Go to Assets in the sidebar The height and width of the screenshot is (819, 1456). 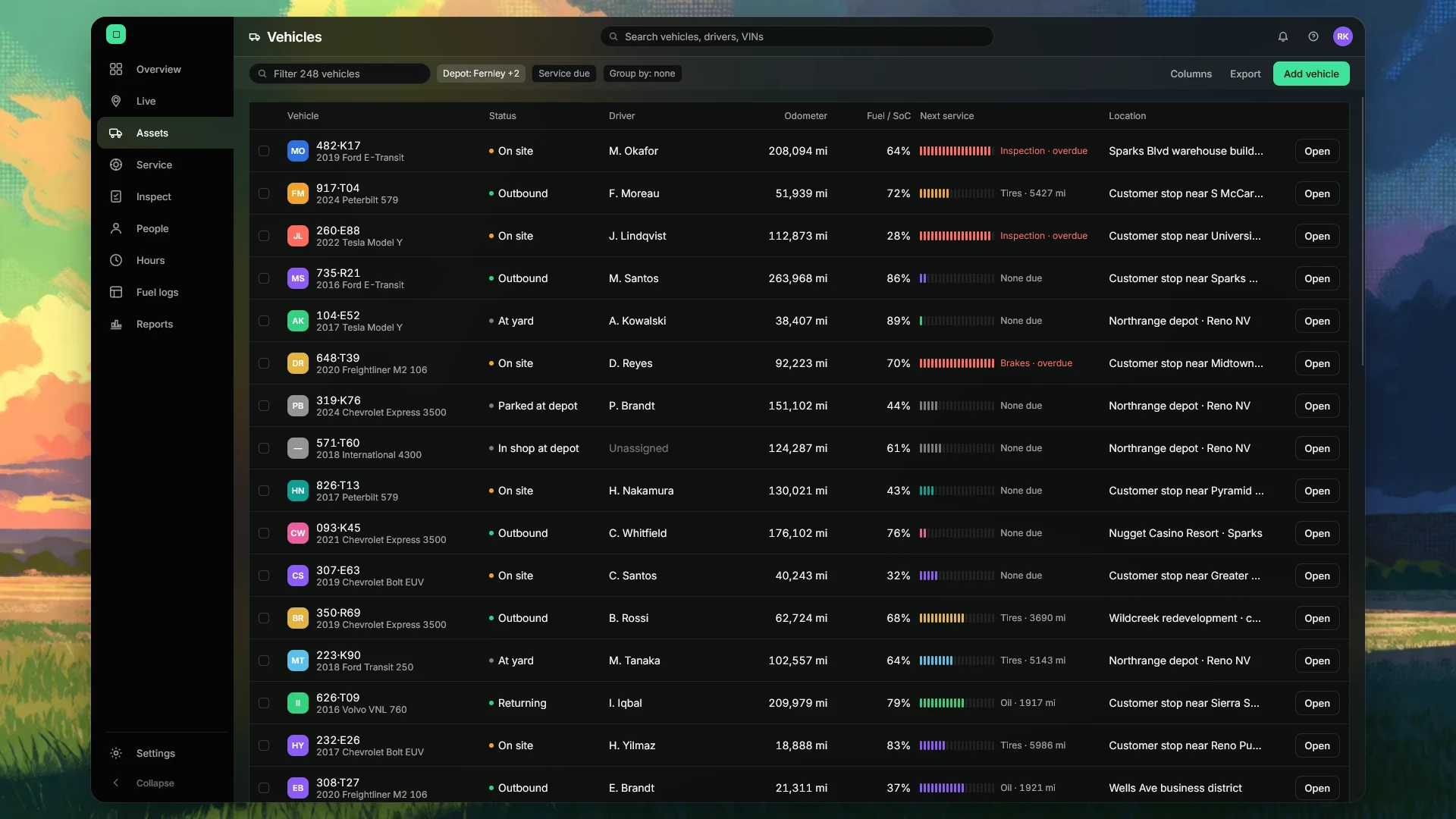coord(165,133)
